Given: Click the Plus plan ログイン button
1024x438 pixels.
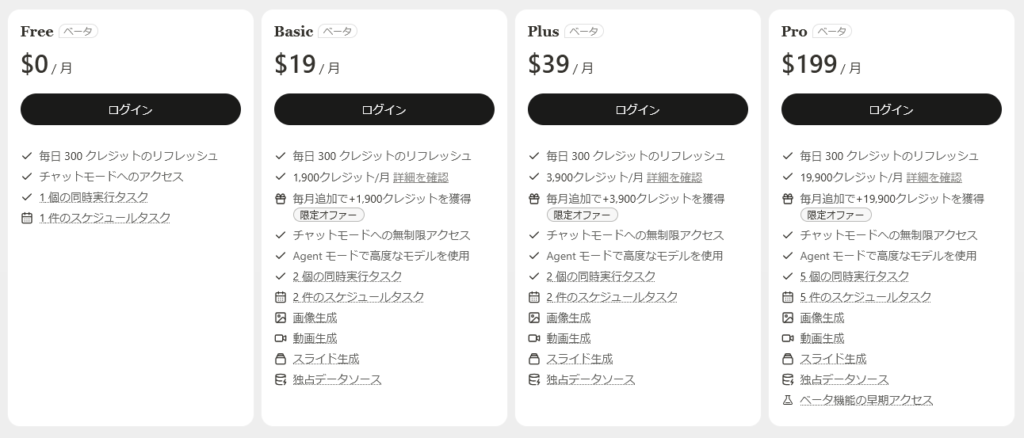Looking at the screenshot, I should [637, 110].
